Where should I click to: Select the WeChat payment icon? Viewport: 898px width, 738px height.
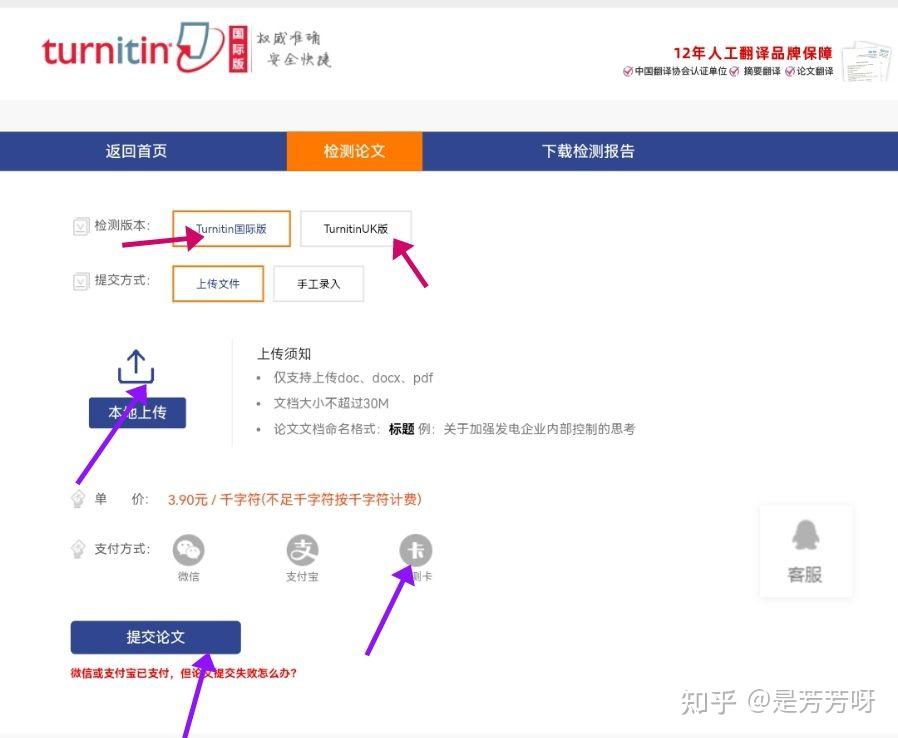[189, 549]
